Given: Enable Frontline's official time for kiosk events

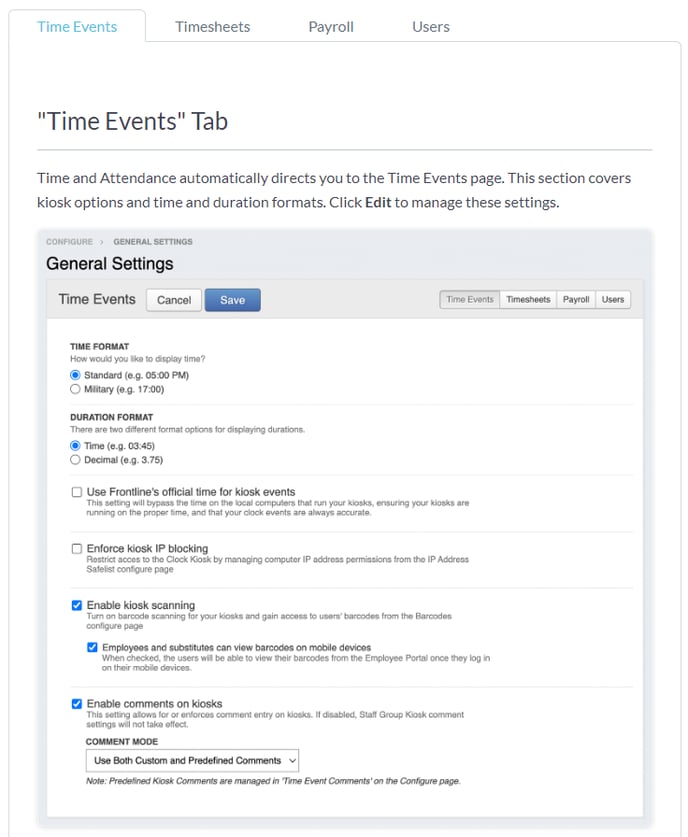Looking at the screenshot, I should tap(77, 492).
